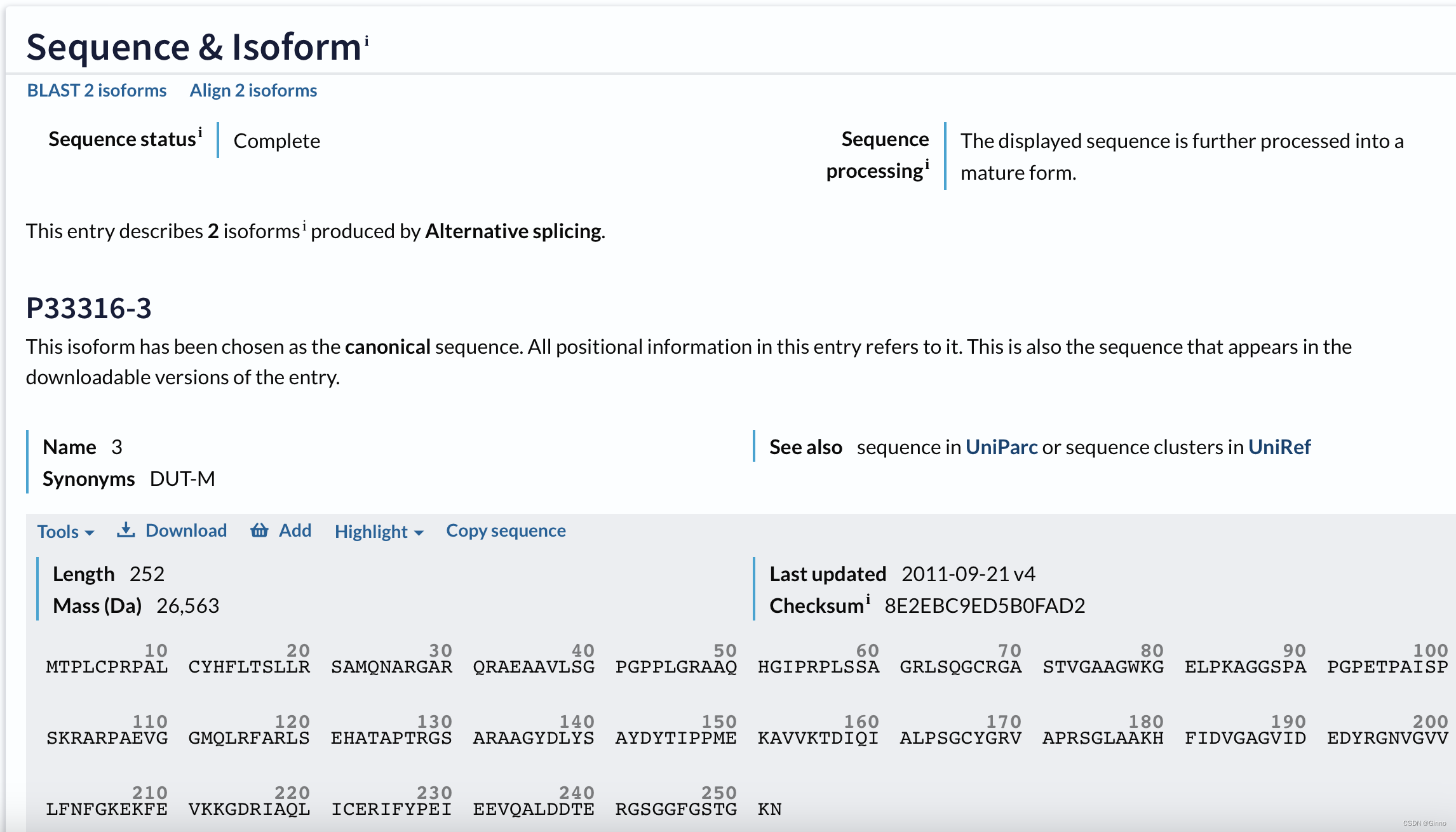Click sequence block AYDYTIPPME
The height and width of the screenshot is (832, 1456).
(676, 738)
